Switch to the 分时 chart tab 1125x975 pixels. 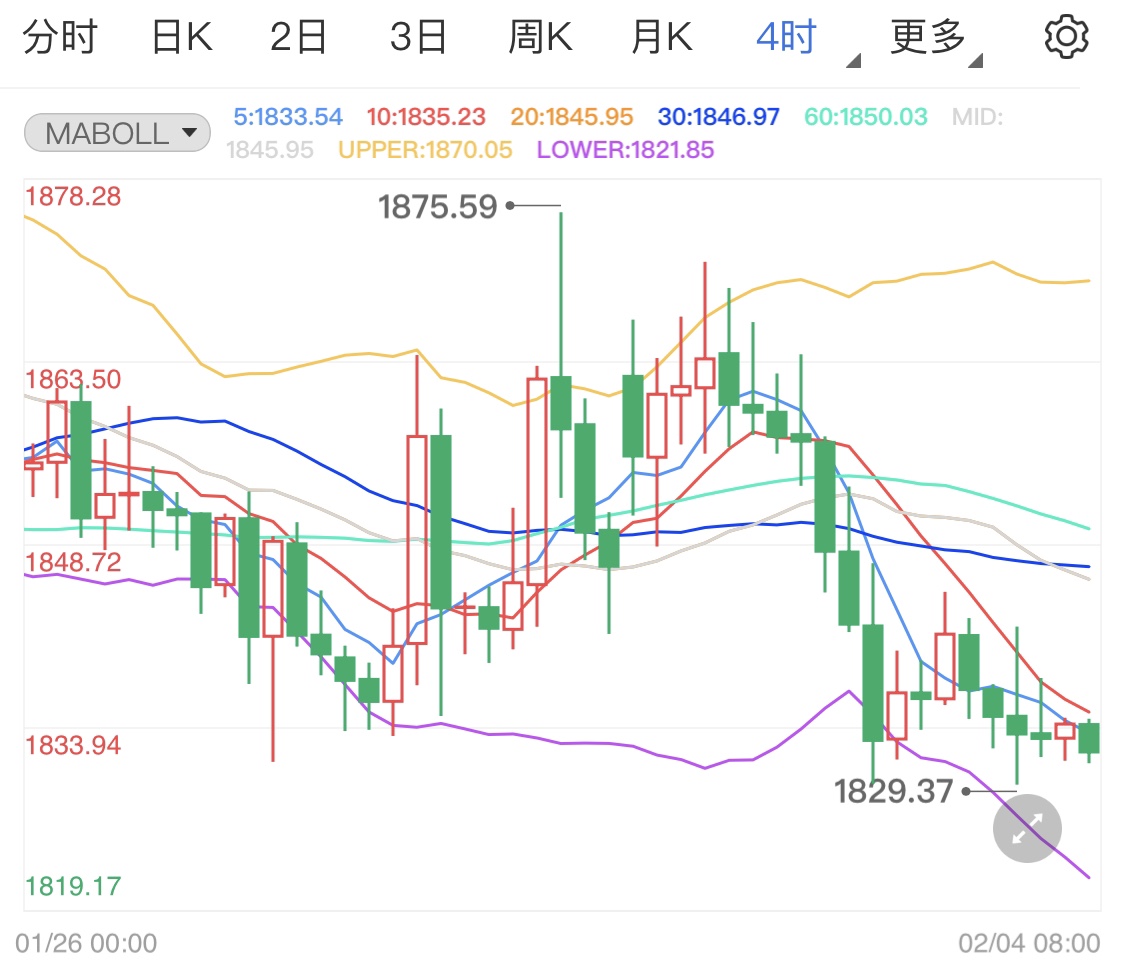click(60, 35)
